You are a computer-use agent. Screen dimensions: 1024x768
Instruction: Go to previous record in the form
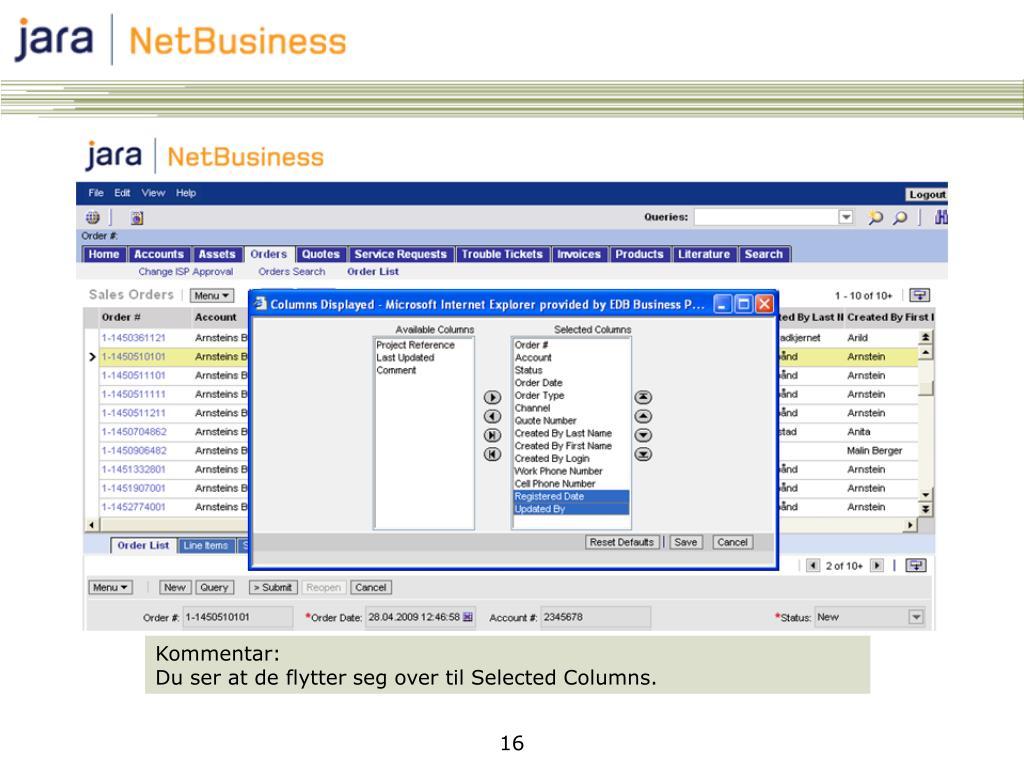tap(813, 566)
